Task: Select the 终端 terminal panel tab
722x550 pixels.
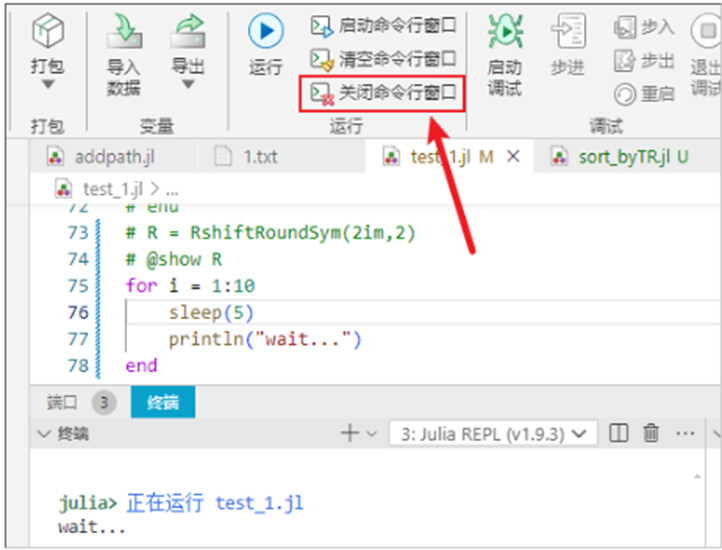Action: 163,402
